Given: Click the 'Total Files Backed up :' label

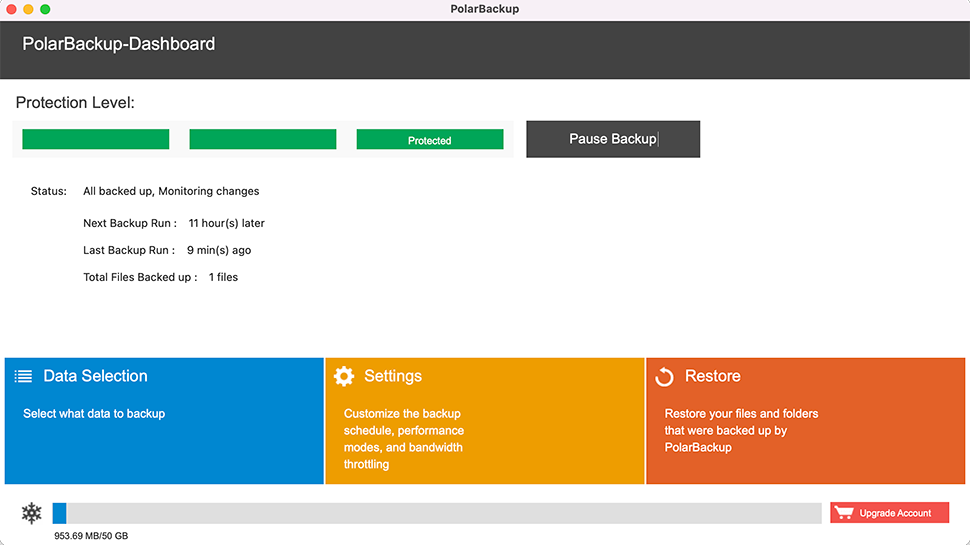Looking at the screenshot, I should [x=140, y=277].
